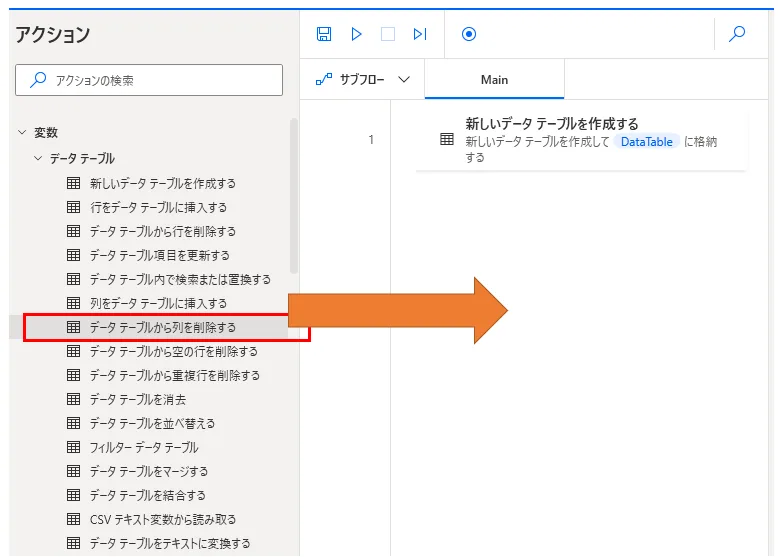The image size is (778, 557).
Task: Click the DataTable variable chip
Action: coord(647,142)
